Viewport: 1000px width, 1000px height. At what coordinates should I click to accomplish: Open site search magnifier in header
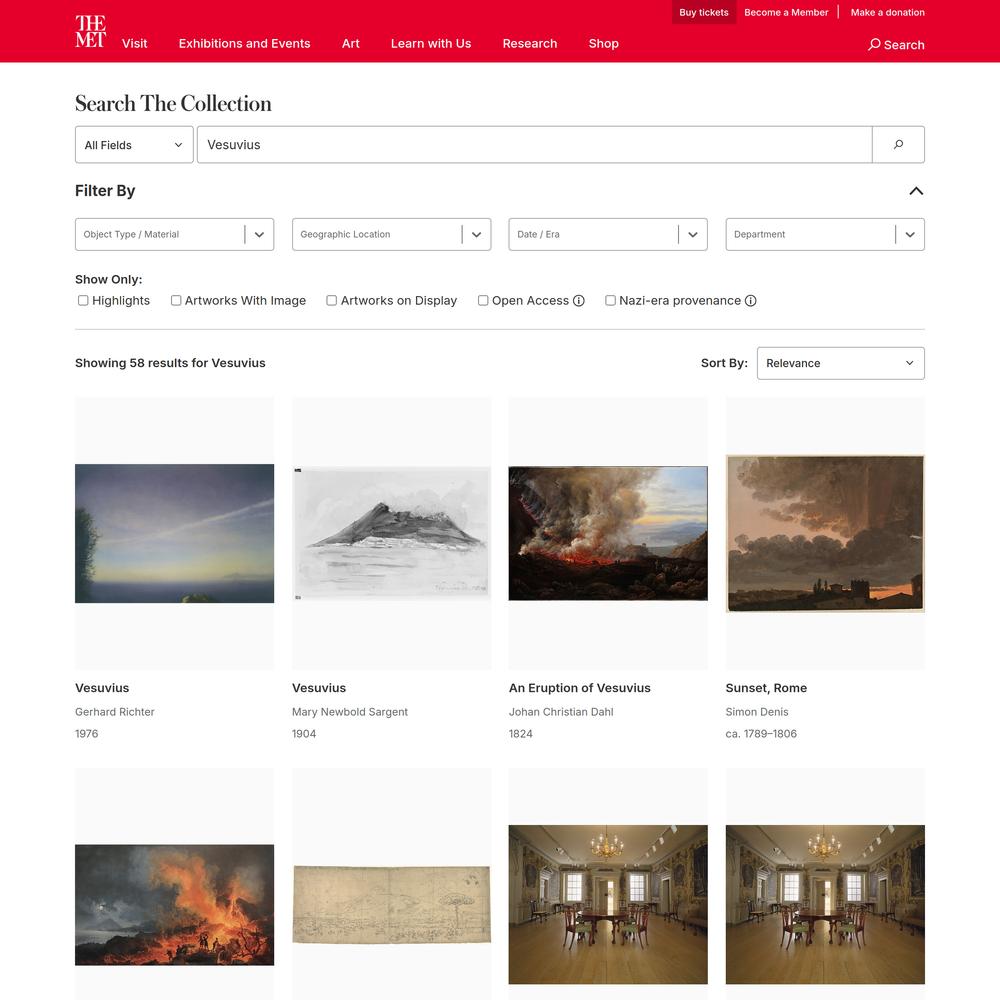click(x=896, y=45)
